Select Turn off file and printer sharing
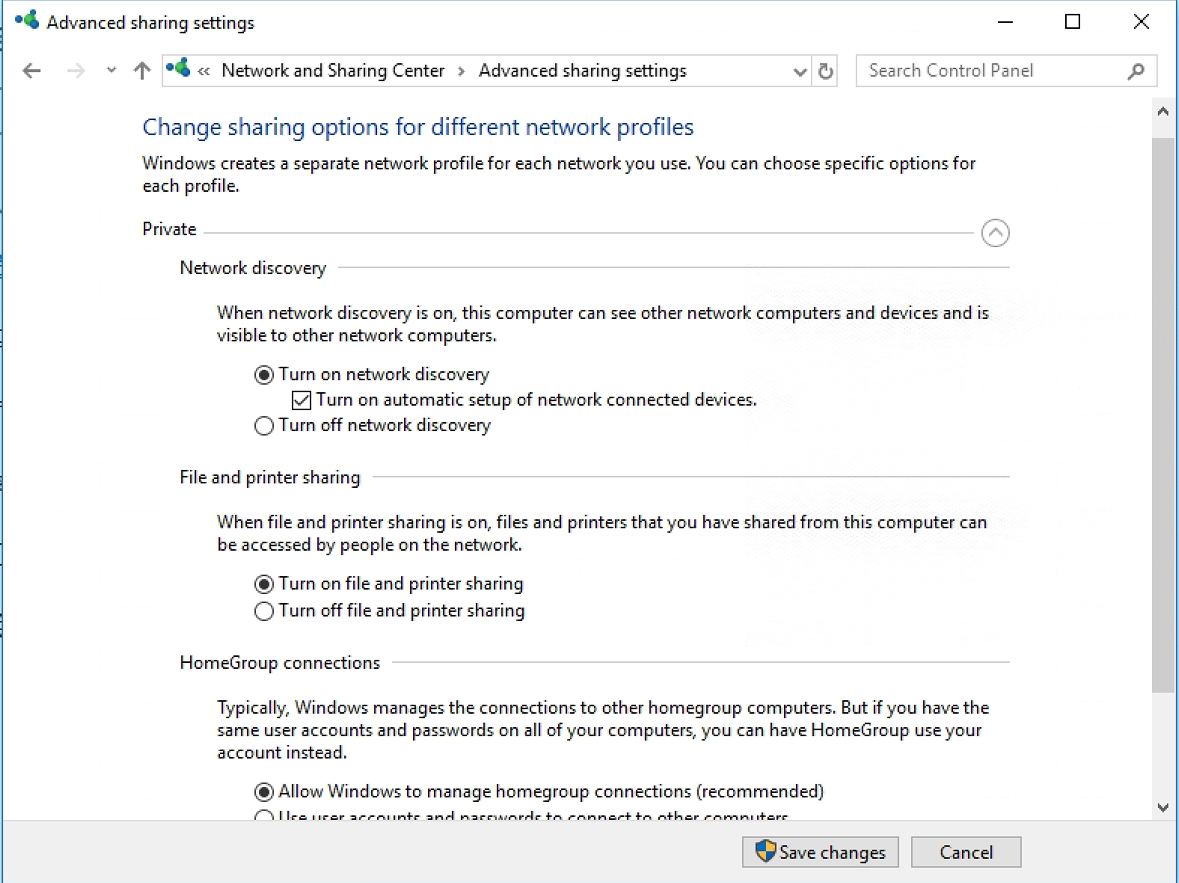Screen dimensions: 1179x883 263,610
